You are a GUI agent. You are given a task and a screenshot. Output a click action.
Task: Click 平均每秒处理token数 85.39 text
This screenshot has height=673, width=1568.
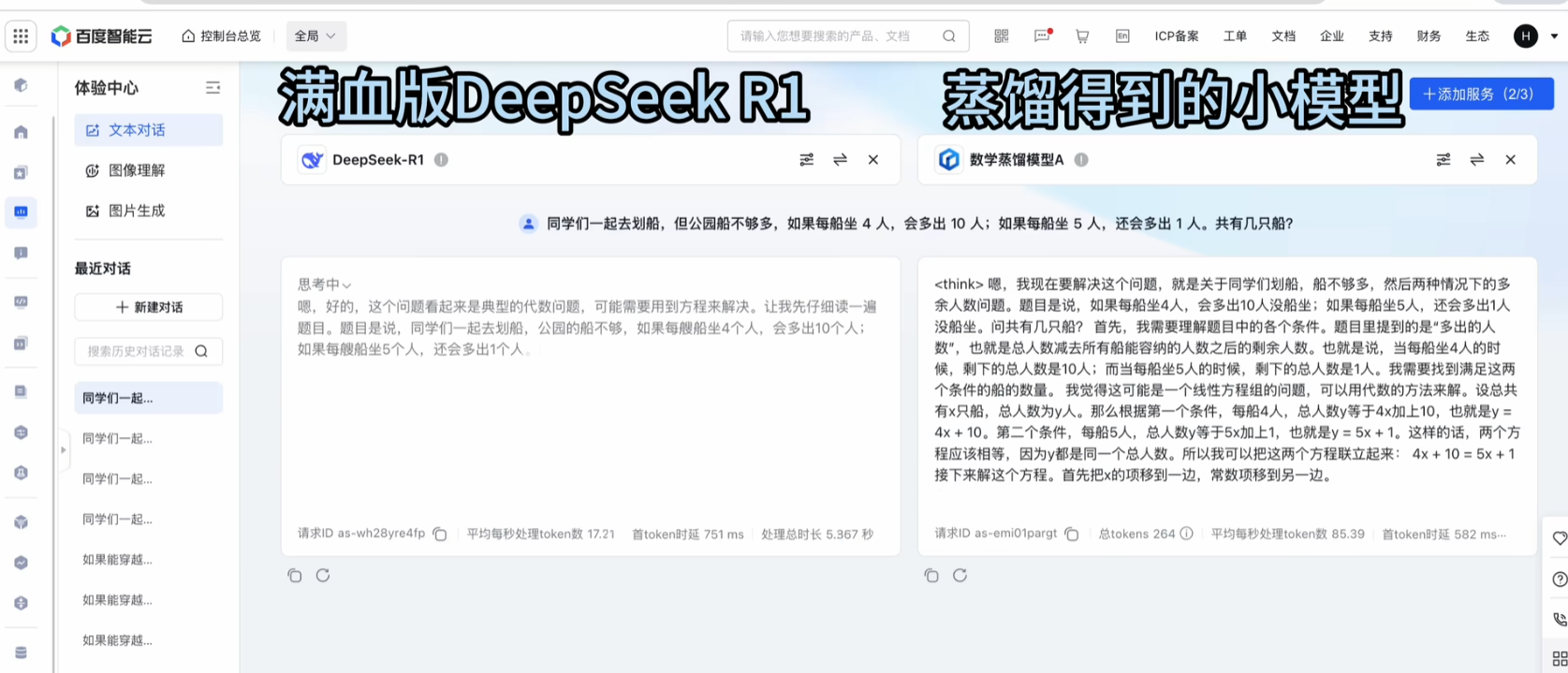[1288, 534]
